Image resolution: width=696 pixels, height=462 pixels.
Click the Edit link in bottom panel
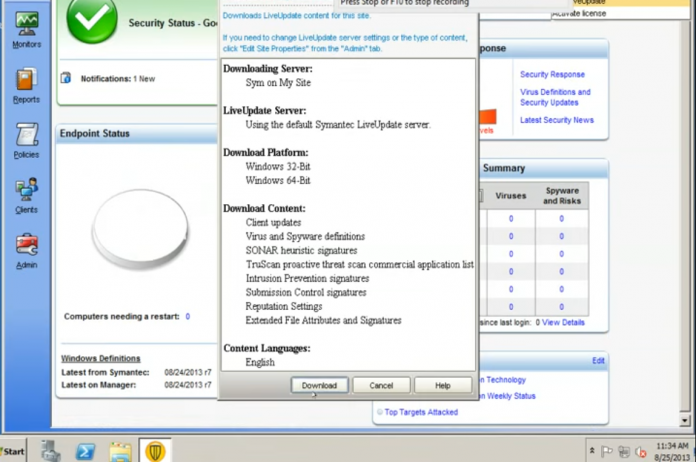click(598, 360)
